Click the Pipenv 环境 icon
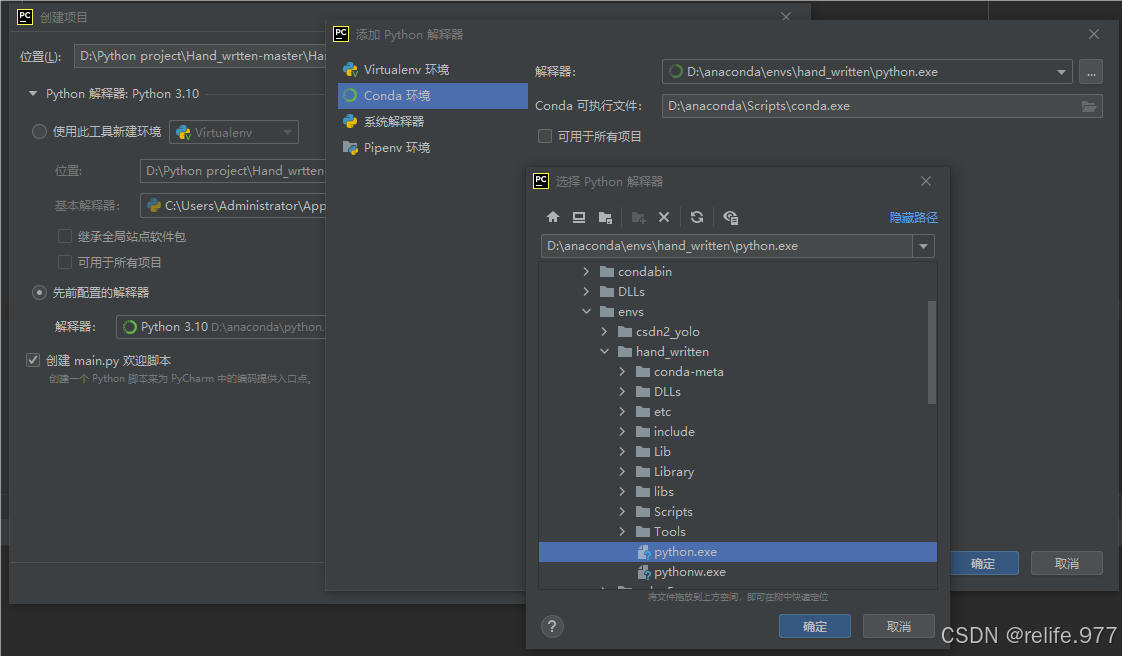The image size is (1122, 656). [350, 148]
